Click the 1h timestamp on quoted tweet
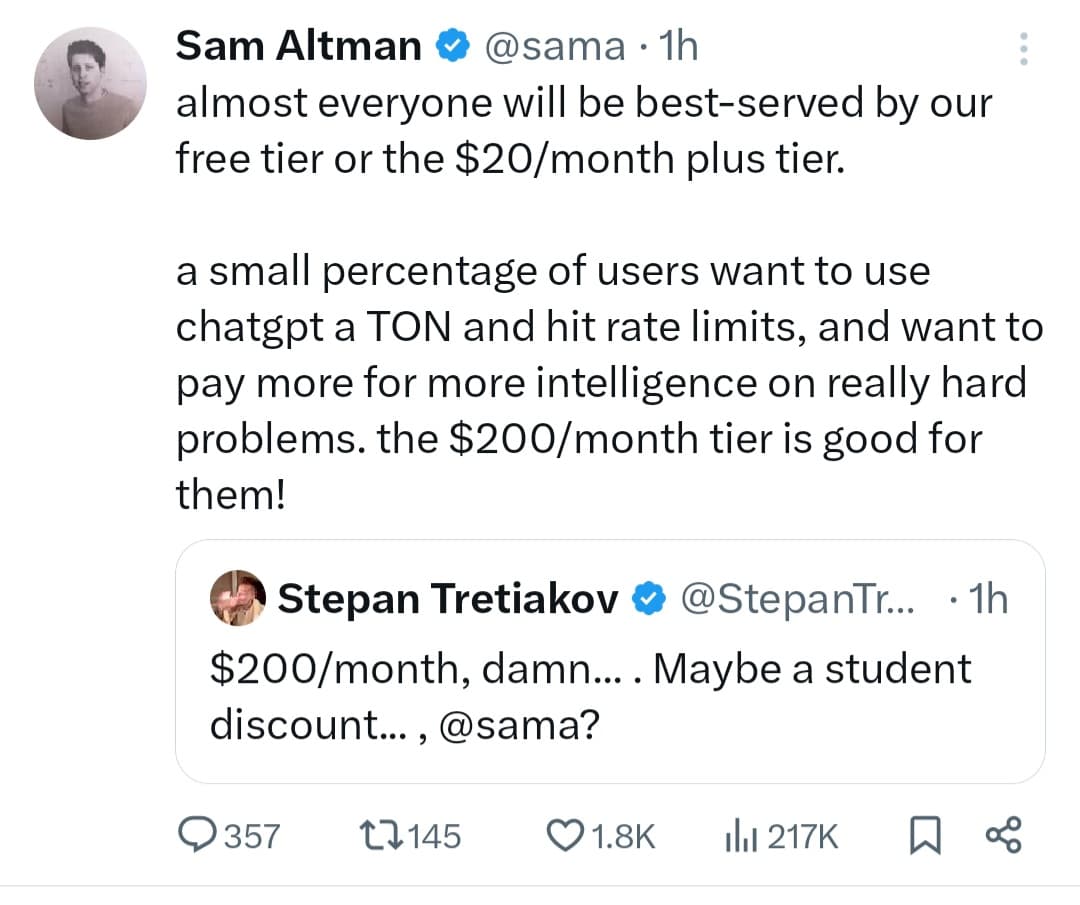The height and width of the screenshot is (905, 1080). [989, 598]
